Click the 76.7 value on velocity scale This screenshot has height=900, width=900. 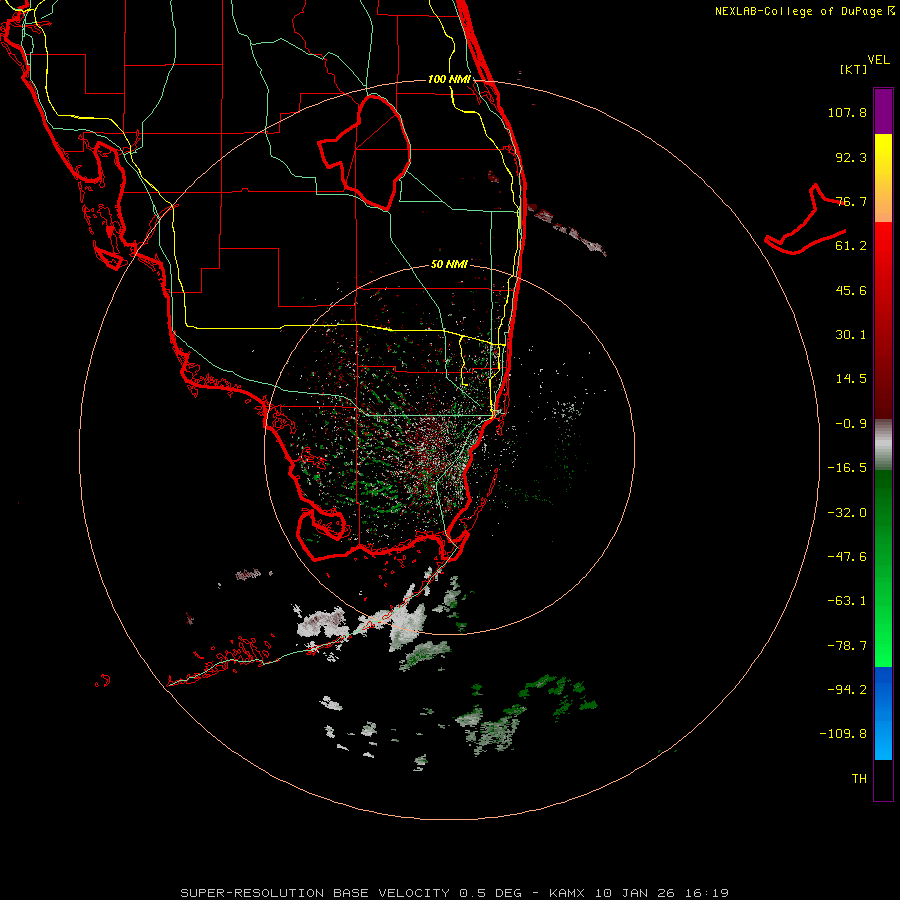[x=851, y=201]
